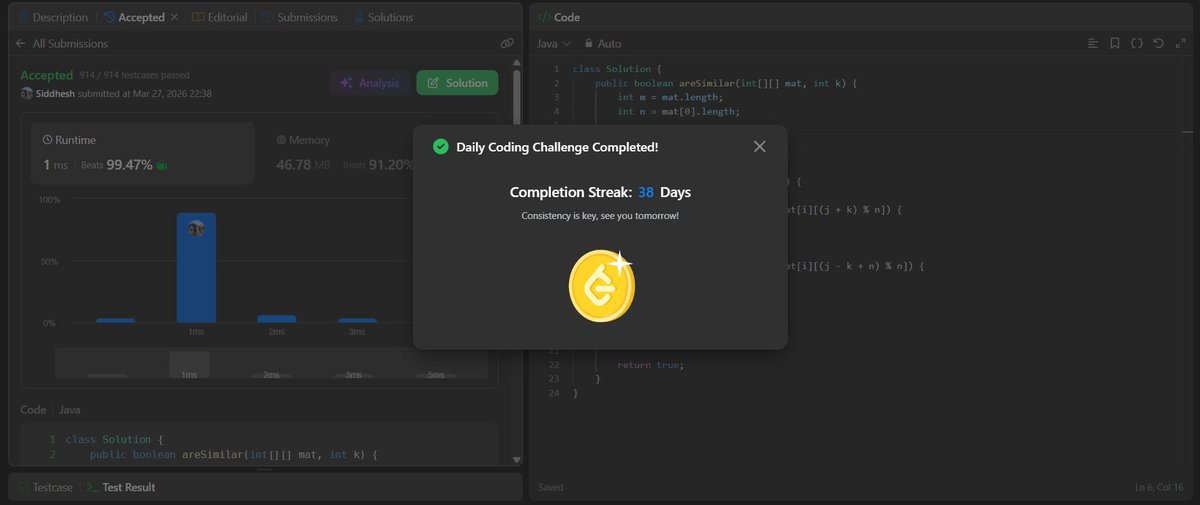Click the 5ms label in the mini chart

click(436, 375)
